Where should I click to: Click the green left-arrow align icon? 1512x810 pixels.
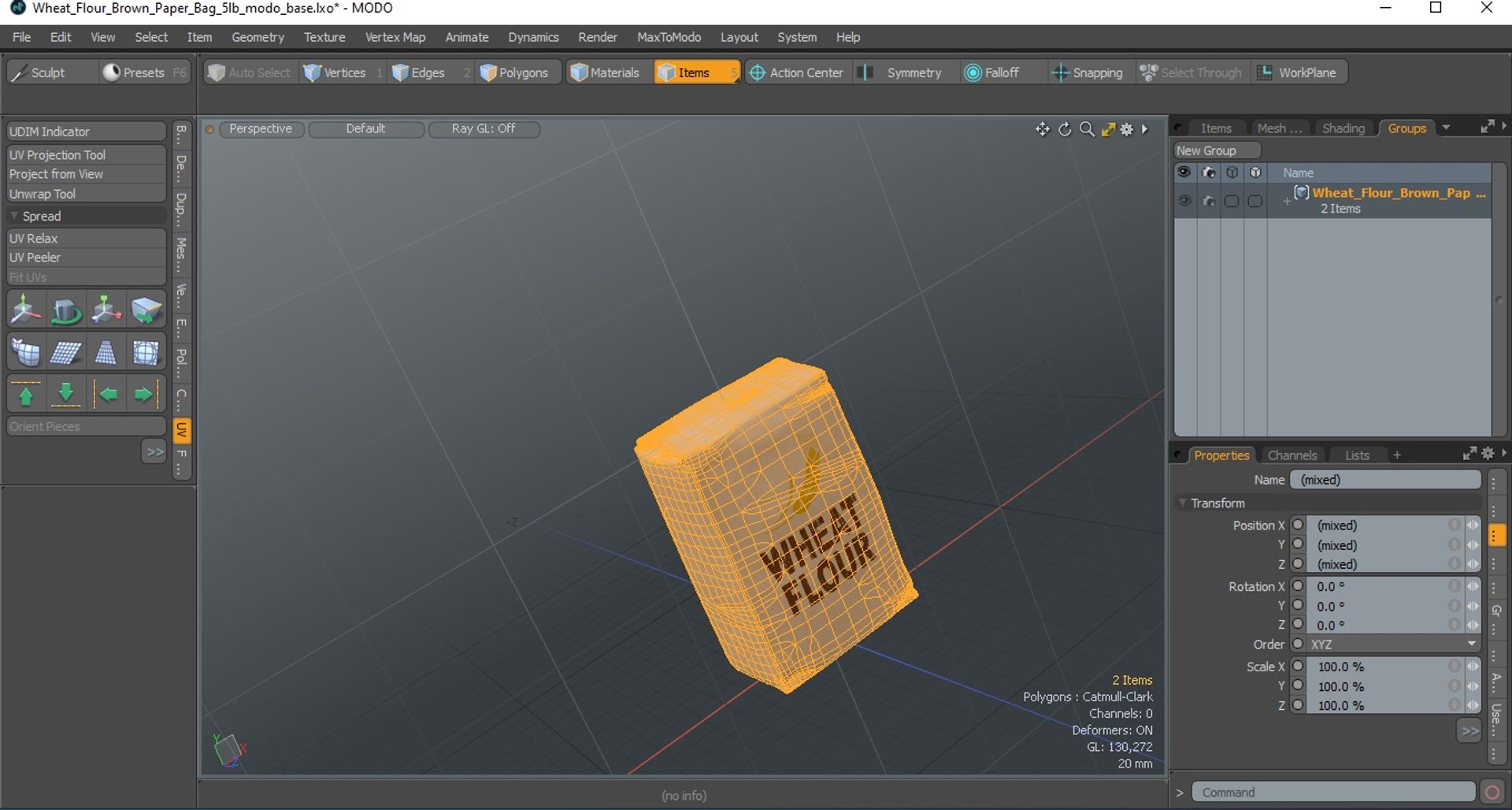point(106,394)
